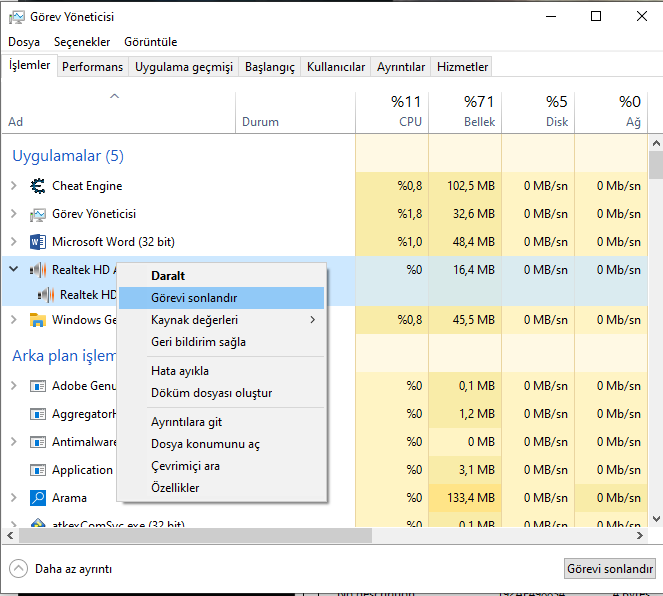The width and height of the screenshot is (663, 596).
Task: Choose Daralt from context menu
Action: pyautogui.click(x=222, y=276)
